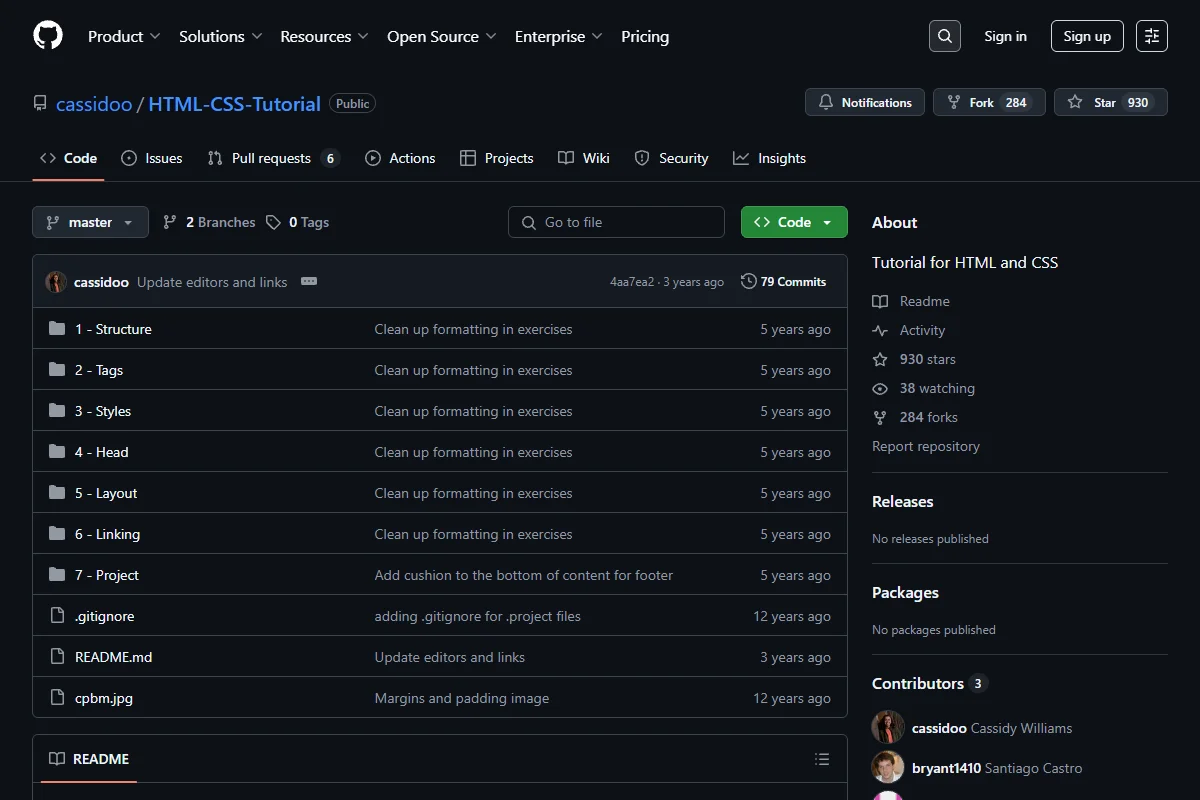Click the Notifications bell button
The height and width of the screenshot is (800, 1200).
tap(865, 102)
